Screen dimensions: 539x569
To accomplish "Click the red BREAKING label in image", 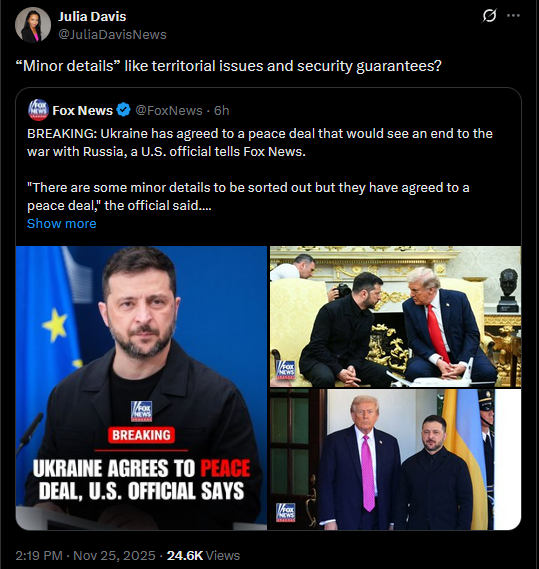I will pos(141,435).
